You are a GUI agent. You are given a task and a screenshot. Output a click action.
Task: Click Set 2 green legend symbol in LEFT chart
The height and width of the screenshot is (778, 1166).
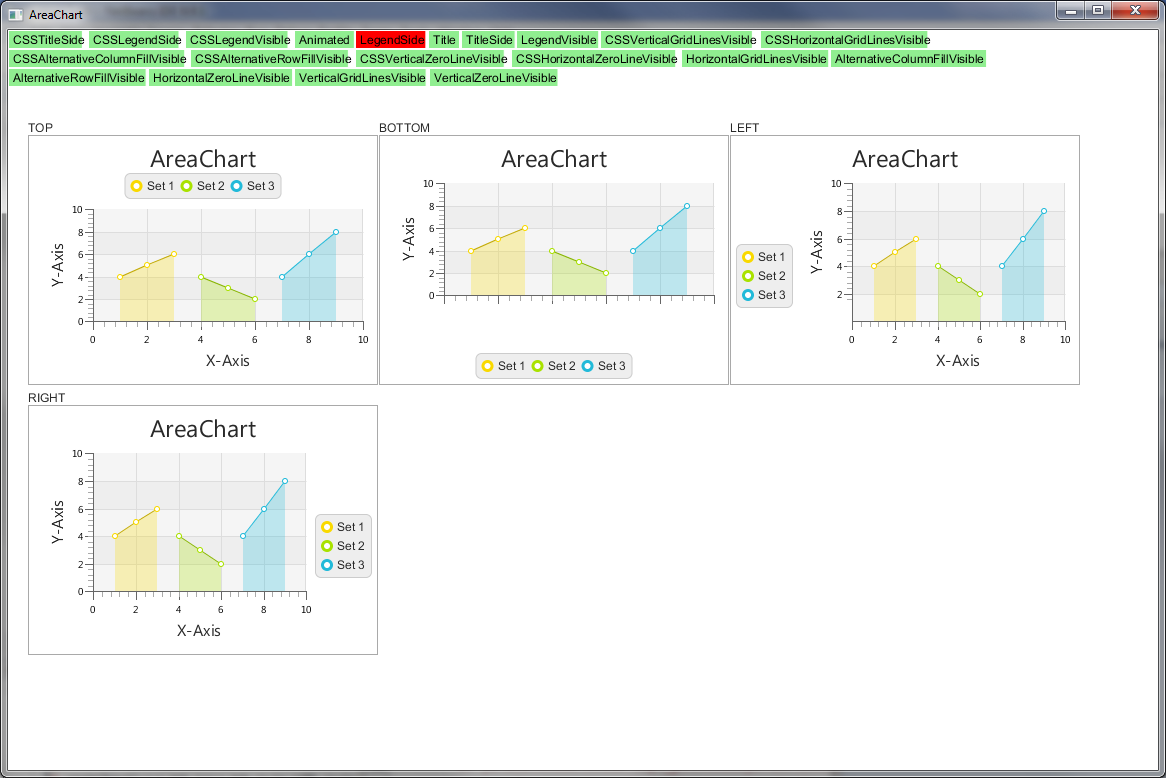pyautogui.click(x=748, y=276)
